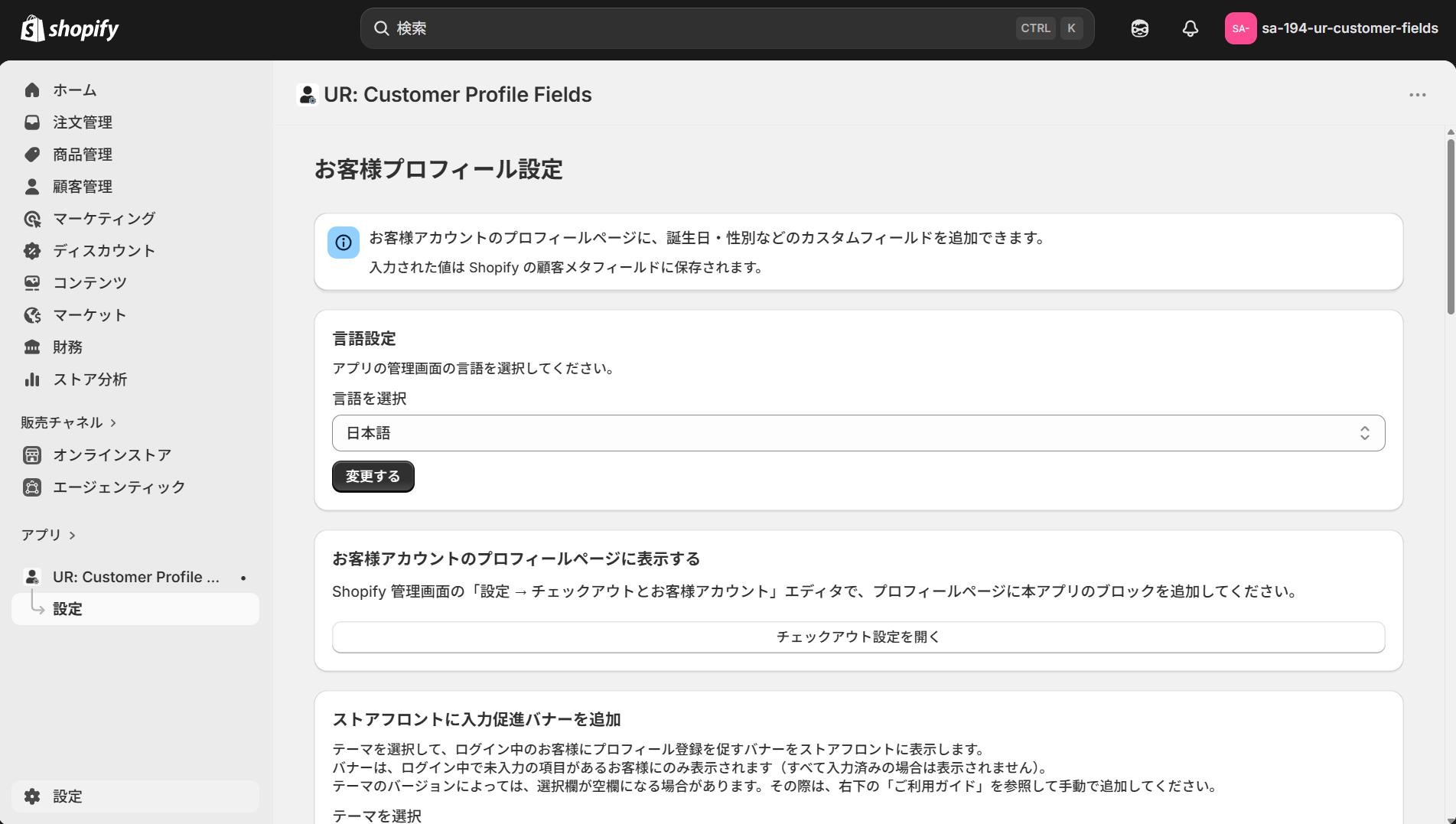Click the エージェンティック icon
The image size is (1456, 824).
[32, 487]
